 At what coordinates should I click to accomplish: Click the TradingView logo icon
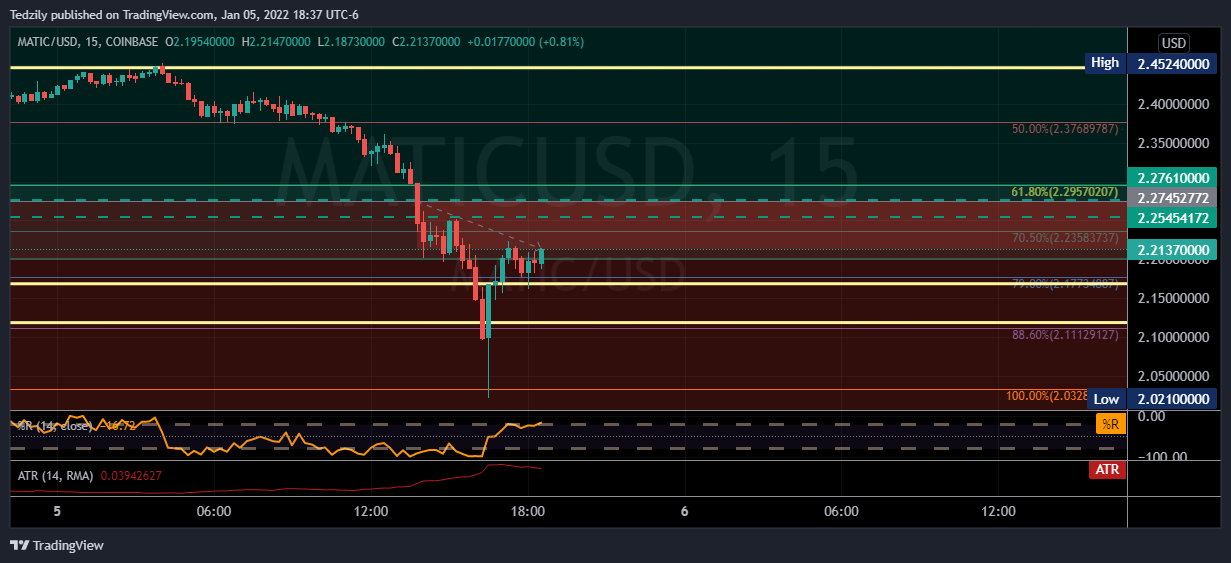20,545
